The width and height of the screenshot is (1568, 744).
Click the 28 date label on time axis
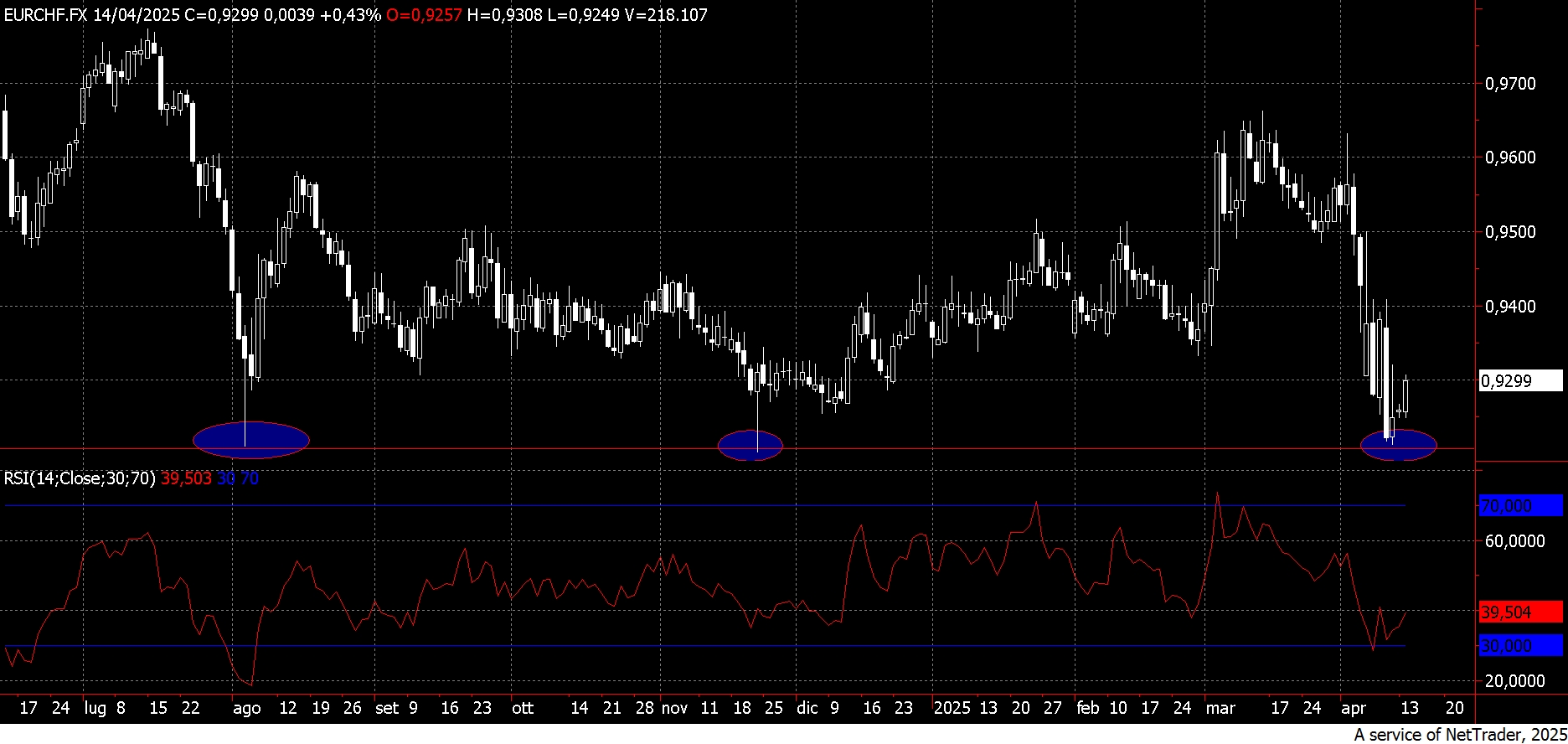(644, 708)
